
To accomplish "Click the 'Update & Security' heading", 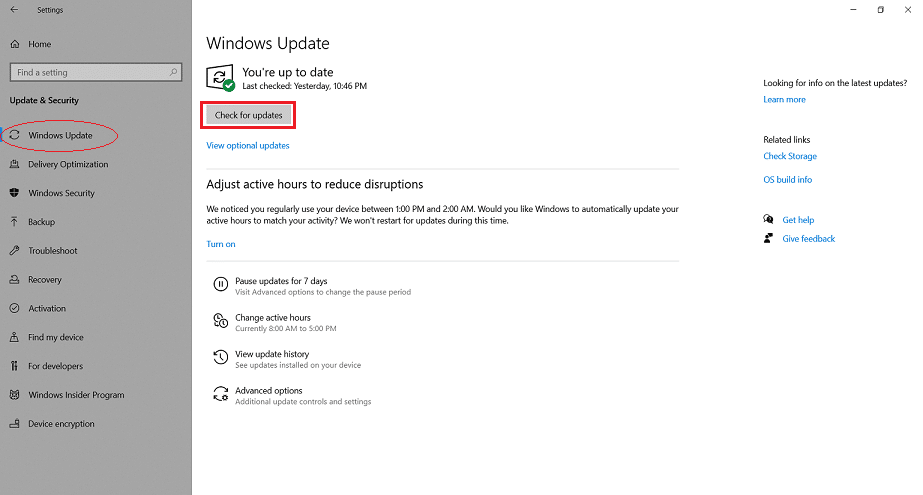I will point(44,101).
